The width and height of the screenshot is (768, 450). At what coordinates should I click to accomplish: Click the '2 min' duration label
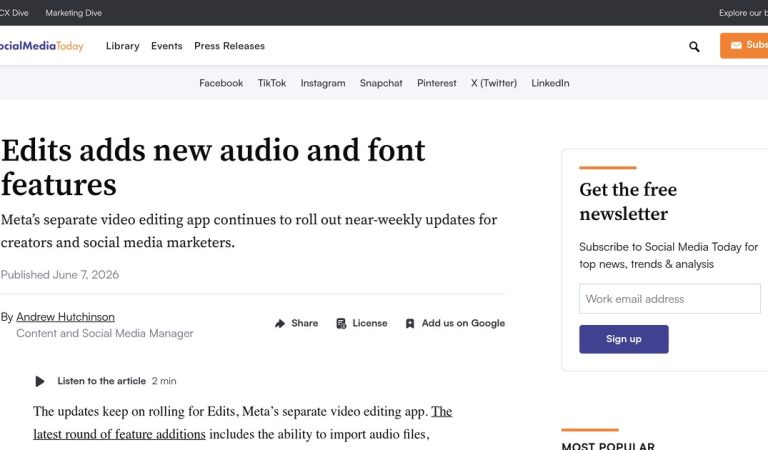(x=164, y=381)
